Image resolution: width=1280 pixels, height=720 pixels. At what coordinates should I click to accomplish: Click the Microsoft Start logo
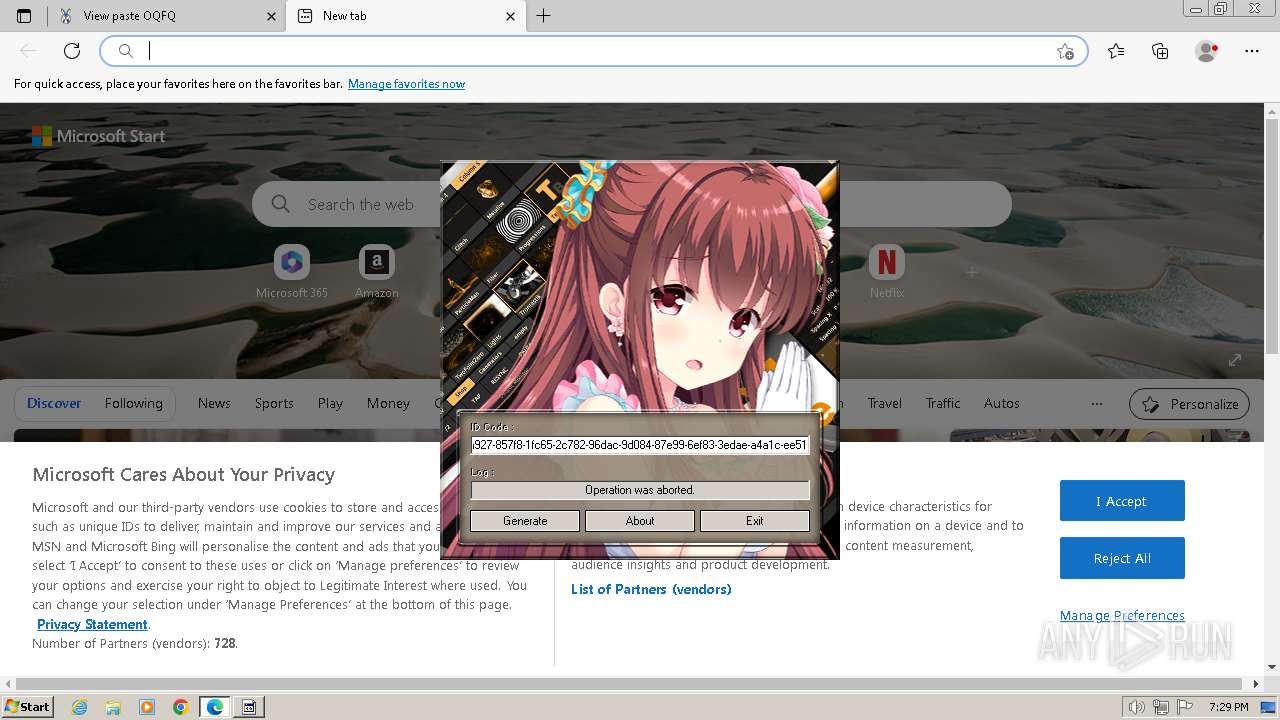coord(98,136)
